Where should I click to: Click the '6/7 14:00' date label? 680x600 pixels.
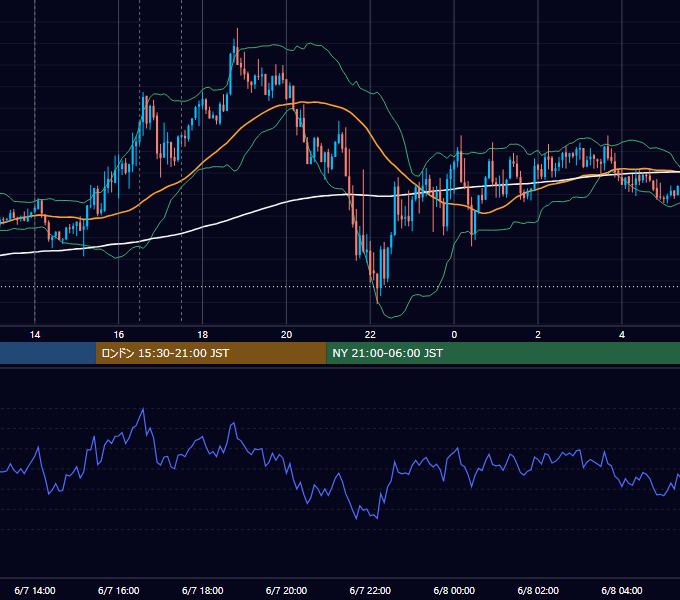pyautogui.click(x=35, y=590)
